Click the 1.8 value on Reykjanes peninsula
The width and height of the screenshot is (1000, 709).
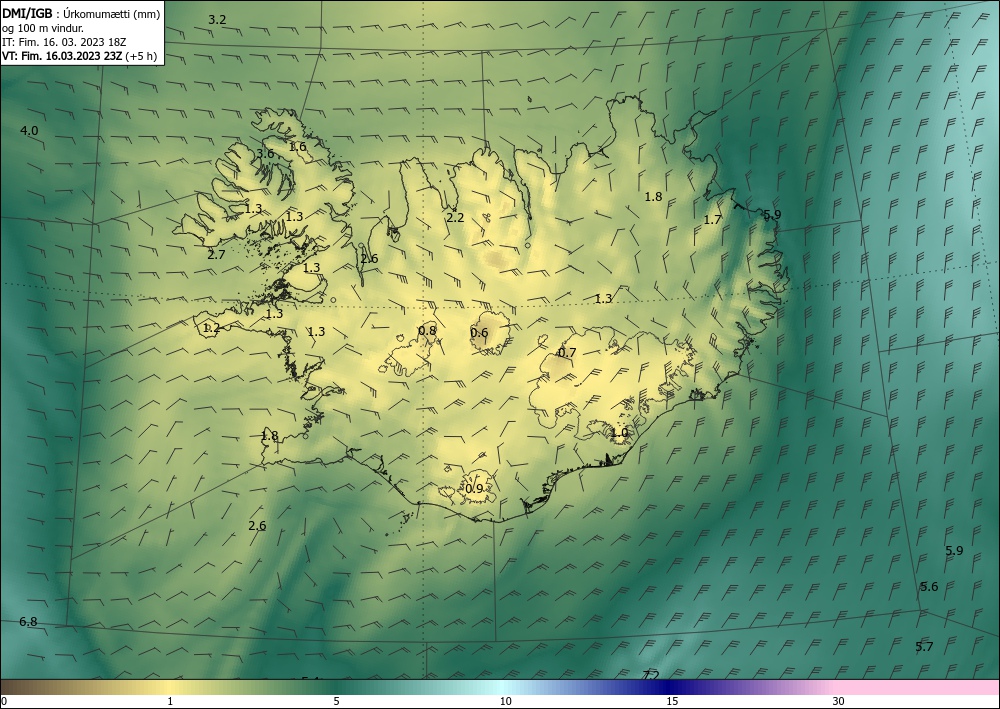[270, 436]
